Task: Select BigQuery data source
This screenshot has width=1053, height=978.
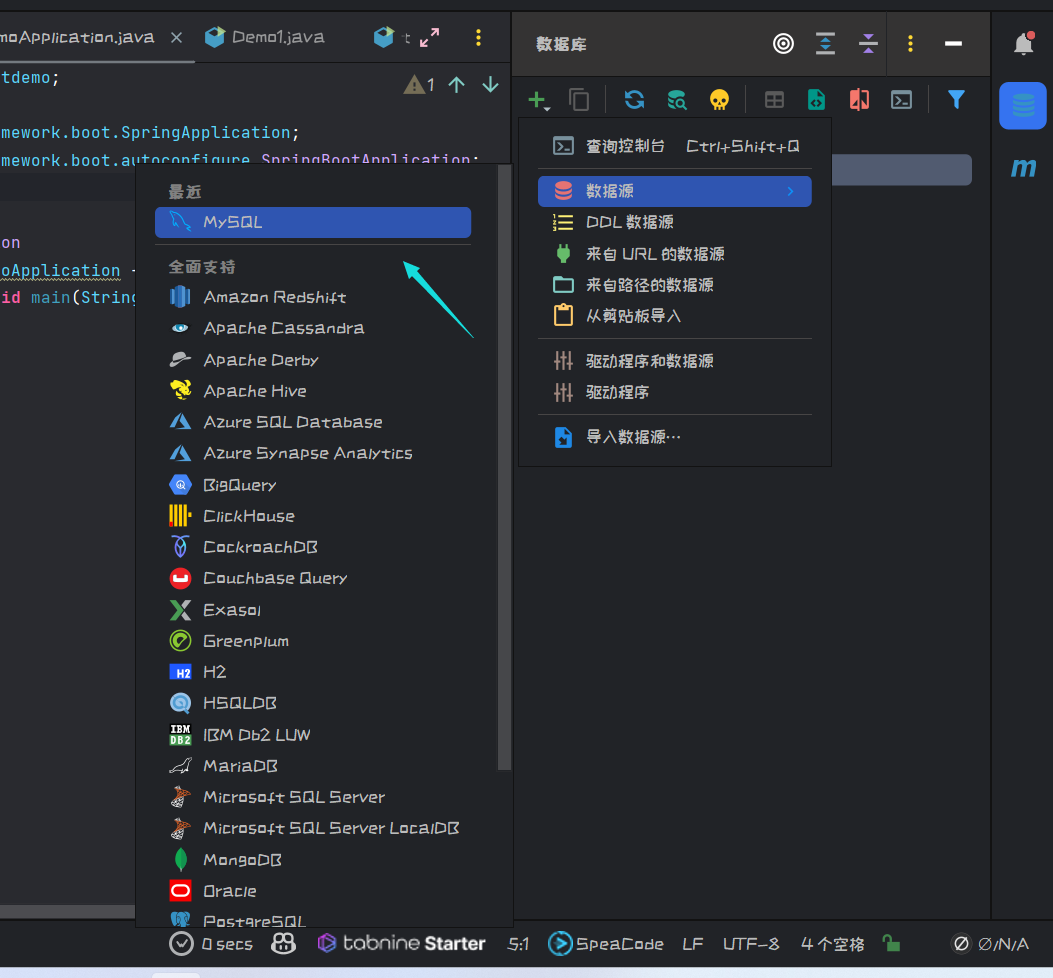Action: click(313, 485)
